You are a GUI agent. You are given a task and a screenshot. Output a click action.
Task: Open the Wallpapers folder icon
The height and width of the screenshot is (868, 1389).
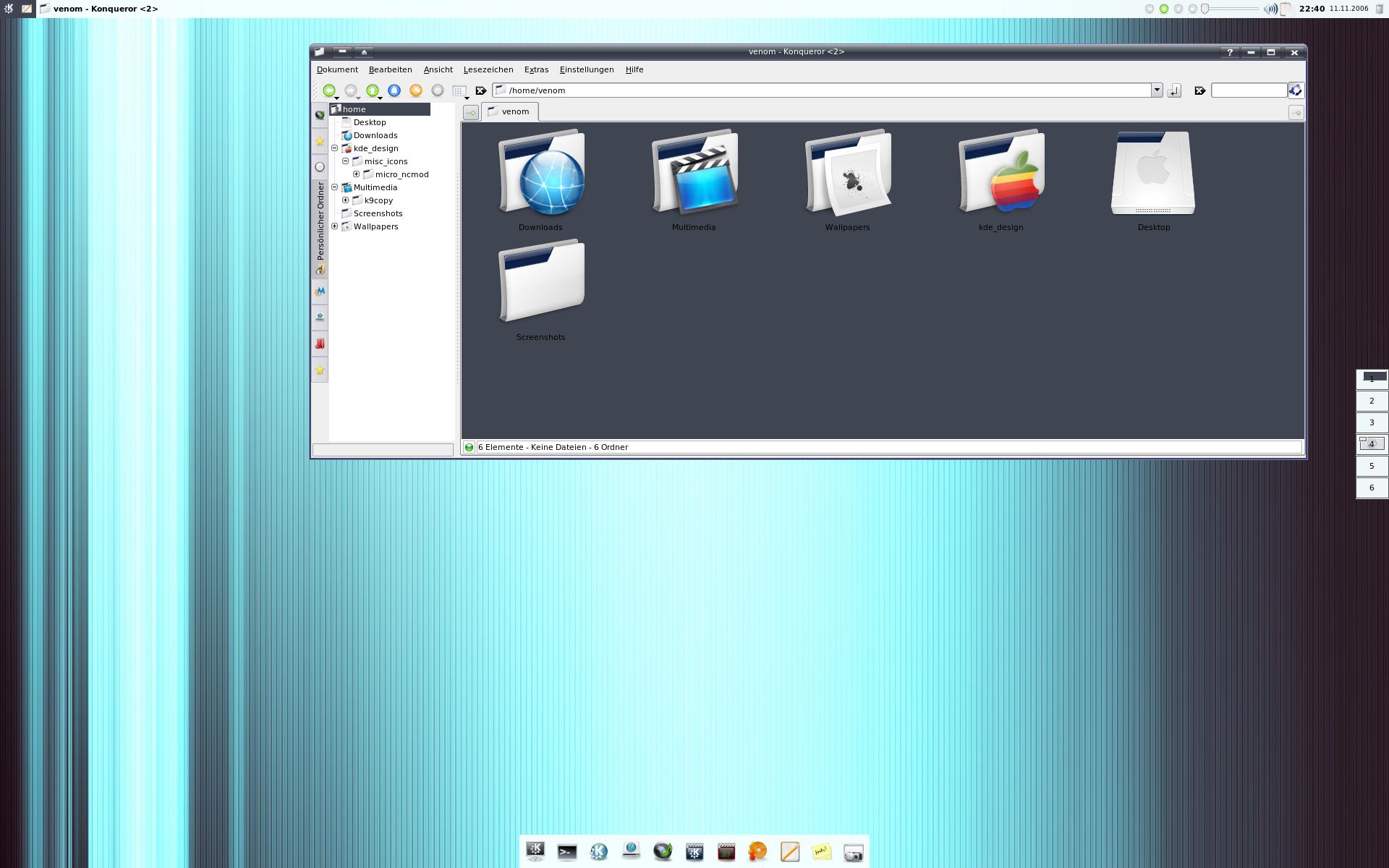(x=847, y=172)
